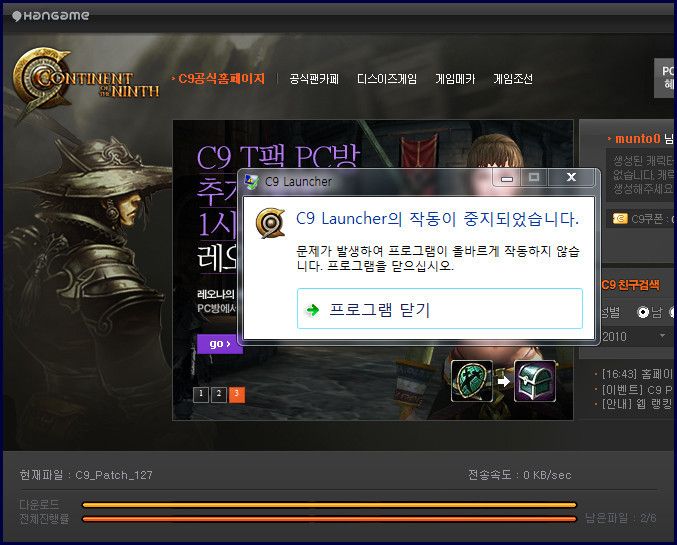
Task: Open the [이벤트] C9 news link
Action: click(x=636, y=390)
